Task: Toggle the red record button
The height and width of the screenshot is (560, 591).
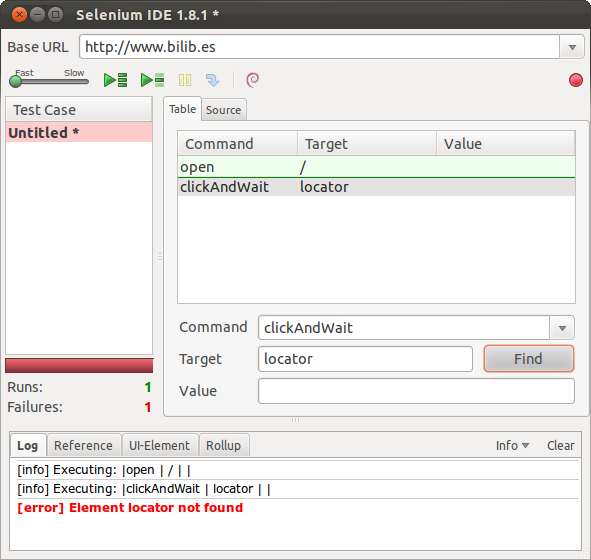Action: point(576,80)
